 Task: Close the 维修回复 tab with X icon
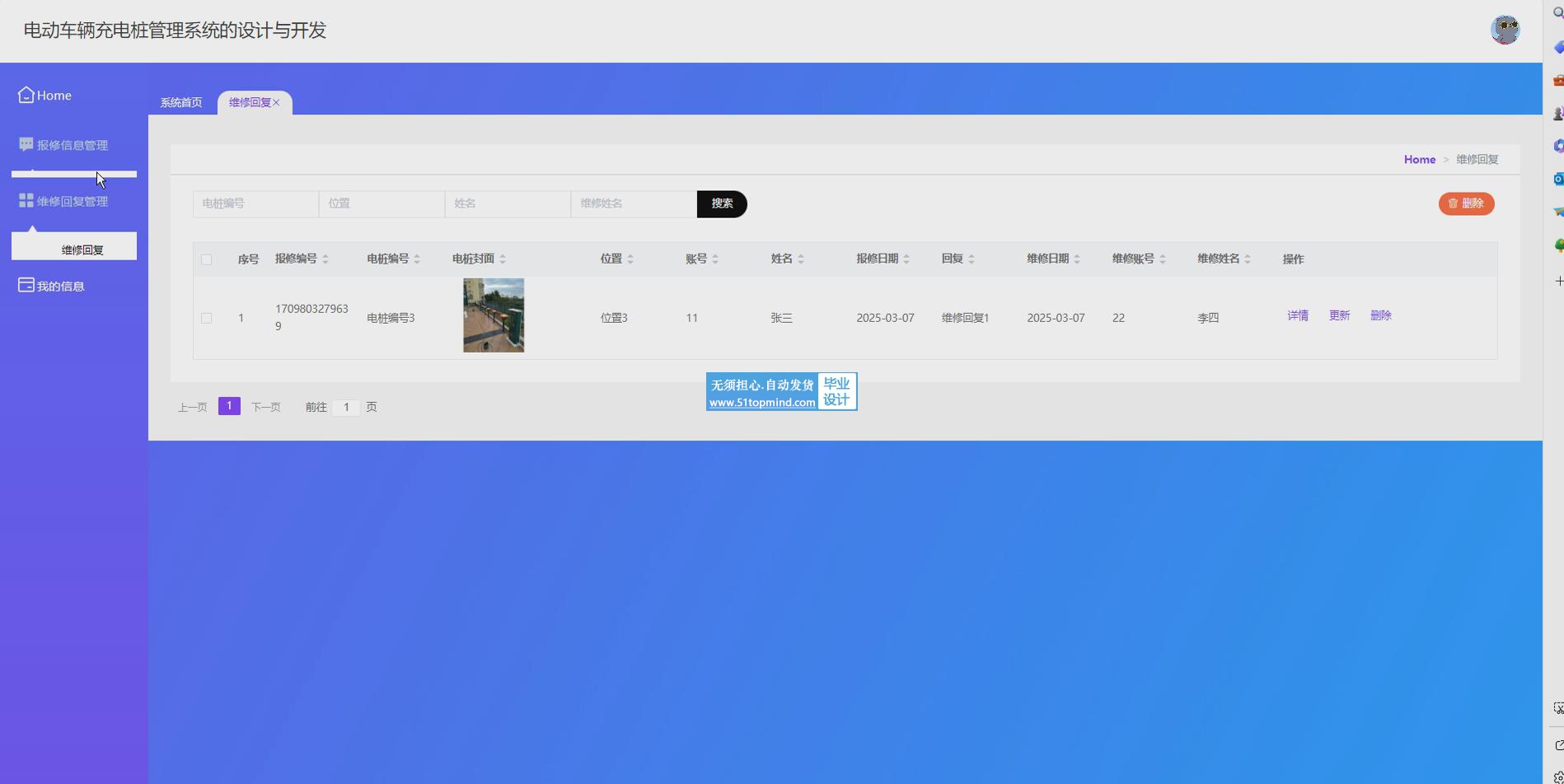[277, 103]
